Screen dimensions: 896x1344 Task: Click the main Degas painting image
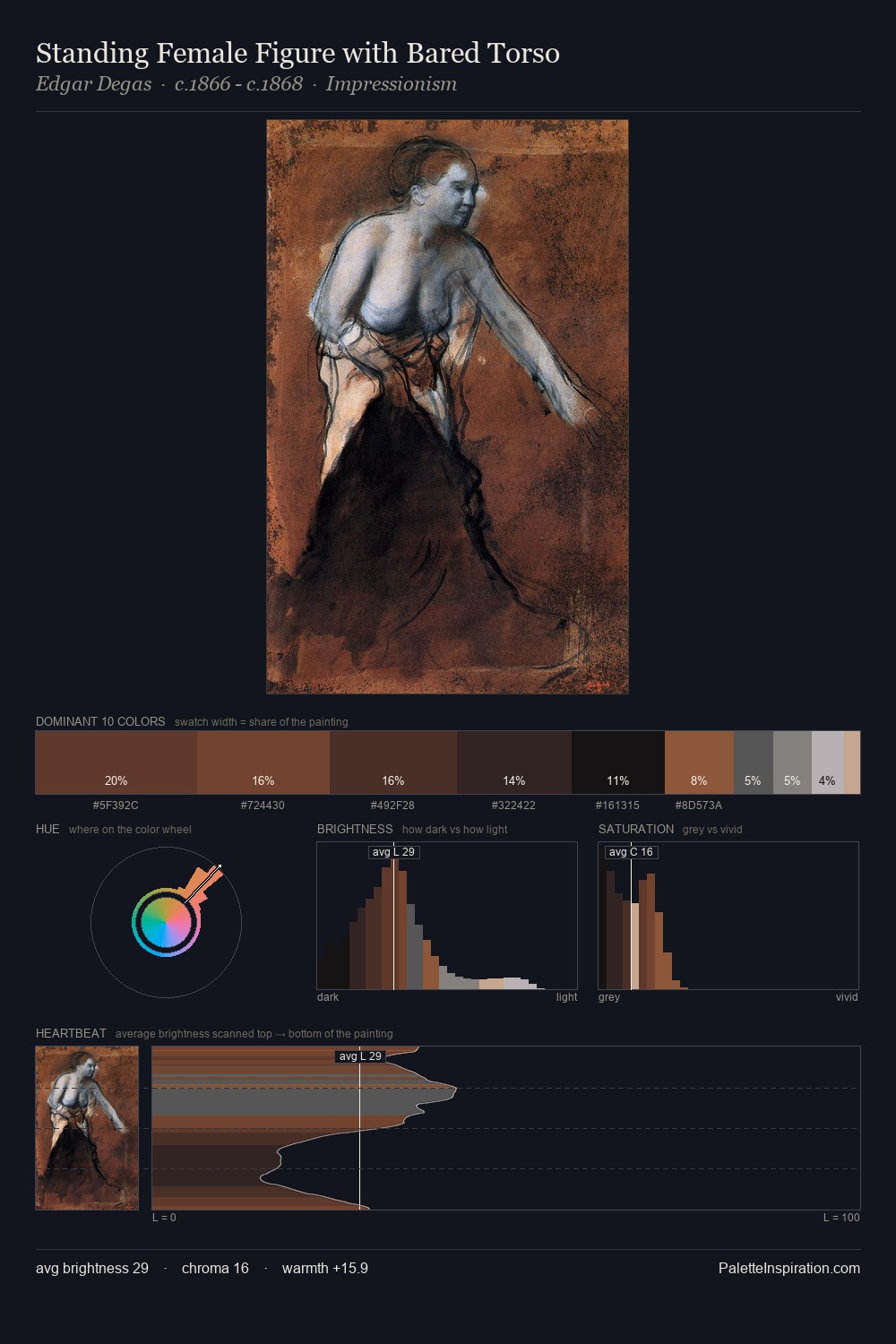(x=447, y=407)
